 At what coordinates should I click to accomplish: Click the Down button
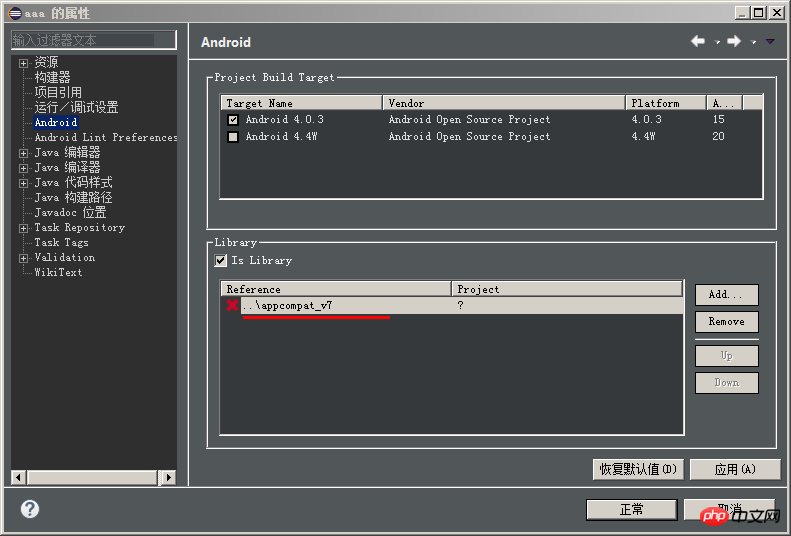[x=726, y=383]
